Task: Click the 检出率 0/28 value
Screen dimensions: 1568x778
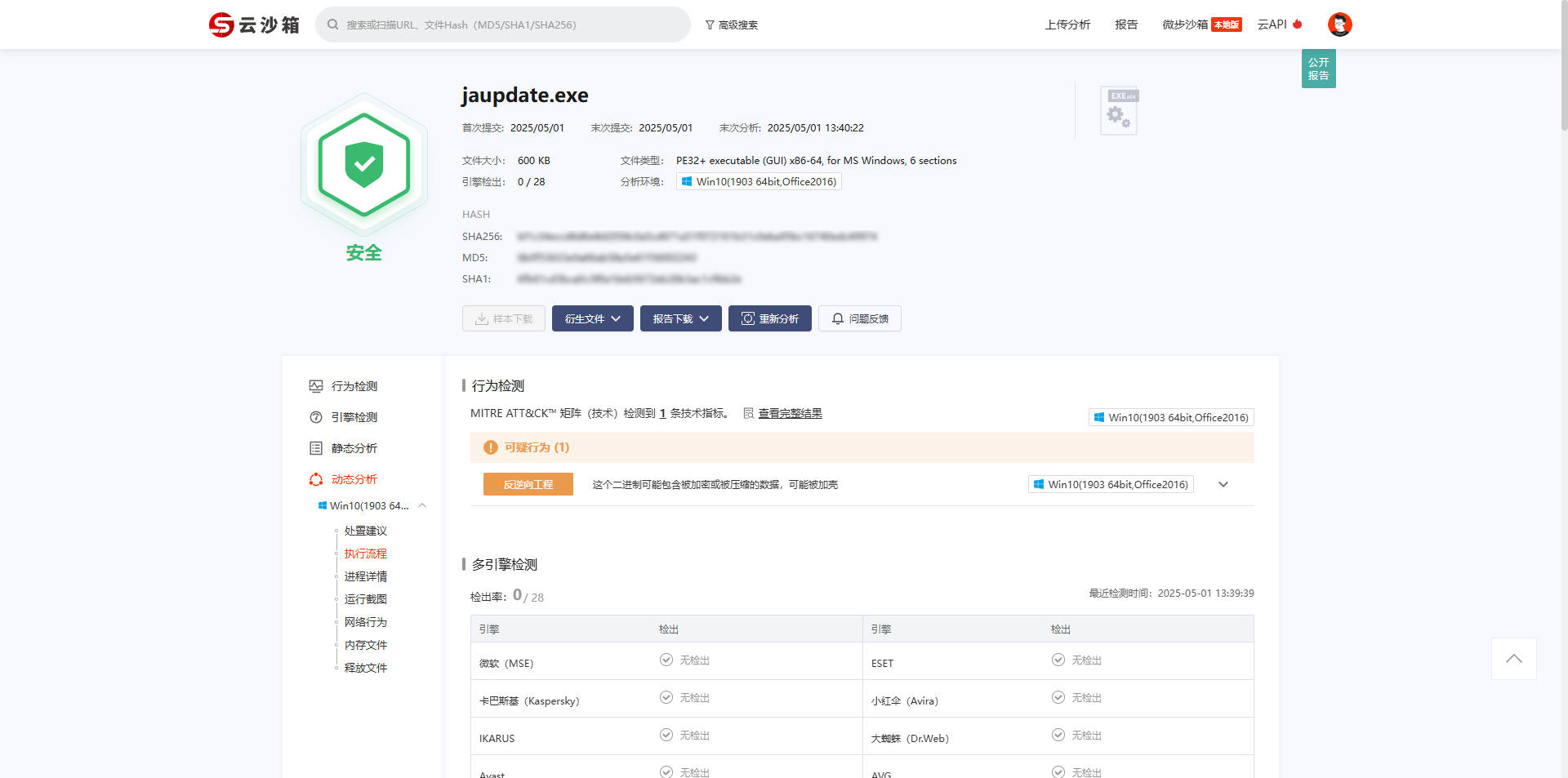Action: [x=528, y=596]
